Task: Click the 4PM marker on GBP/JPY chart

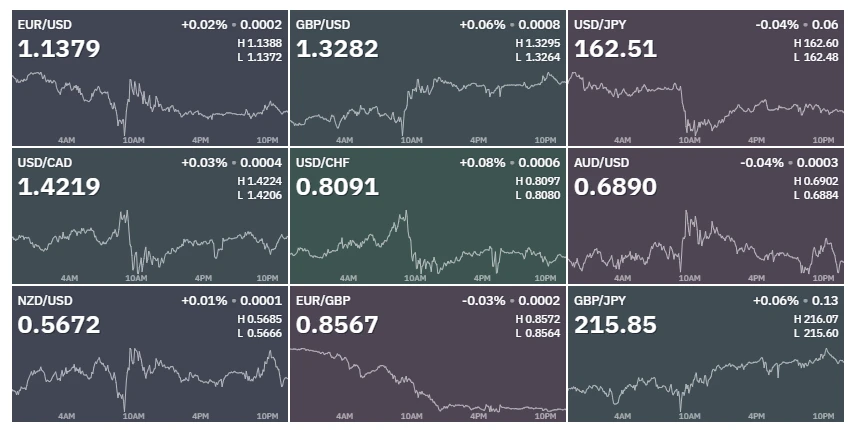Action: pyautogui.click(x=757, y=416)
